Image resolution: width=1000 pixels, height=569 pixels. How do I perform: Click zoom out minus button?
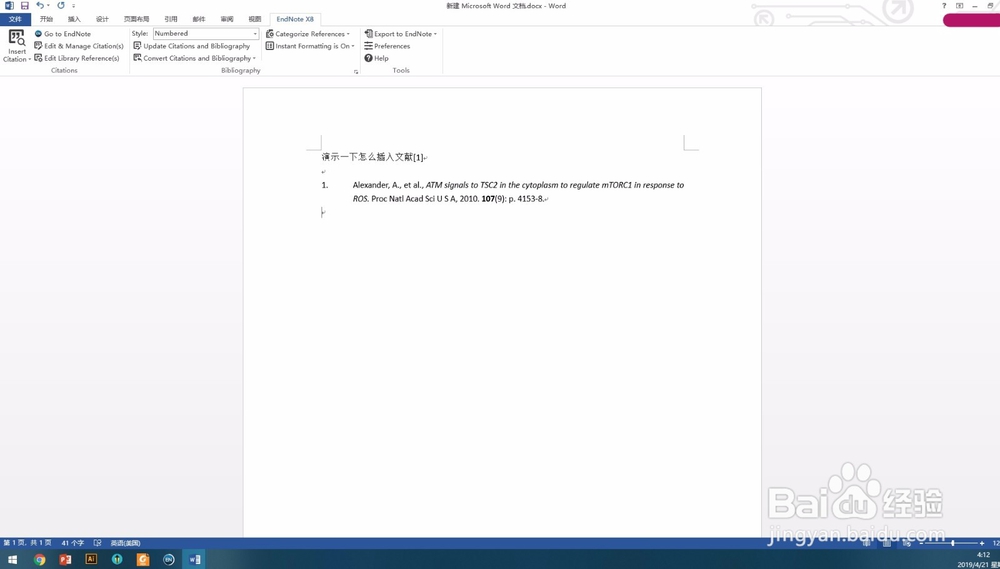pos(922,543)
